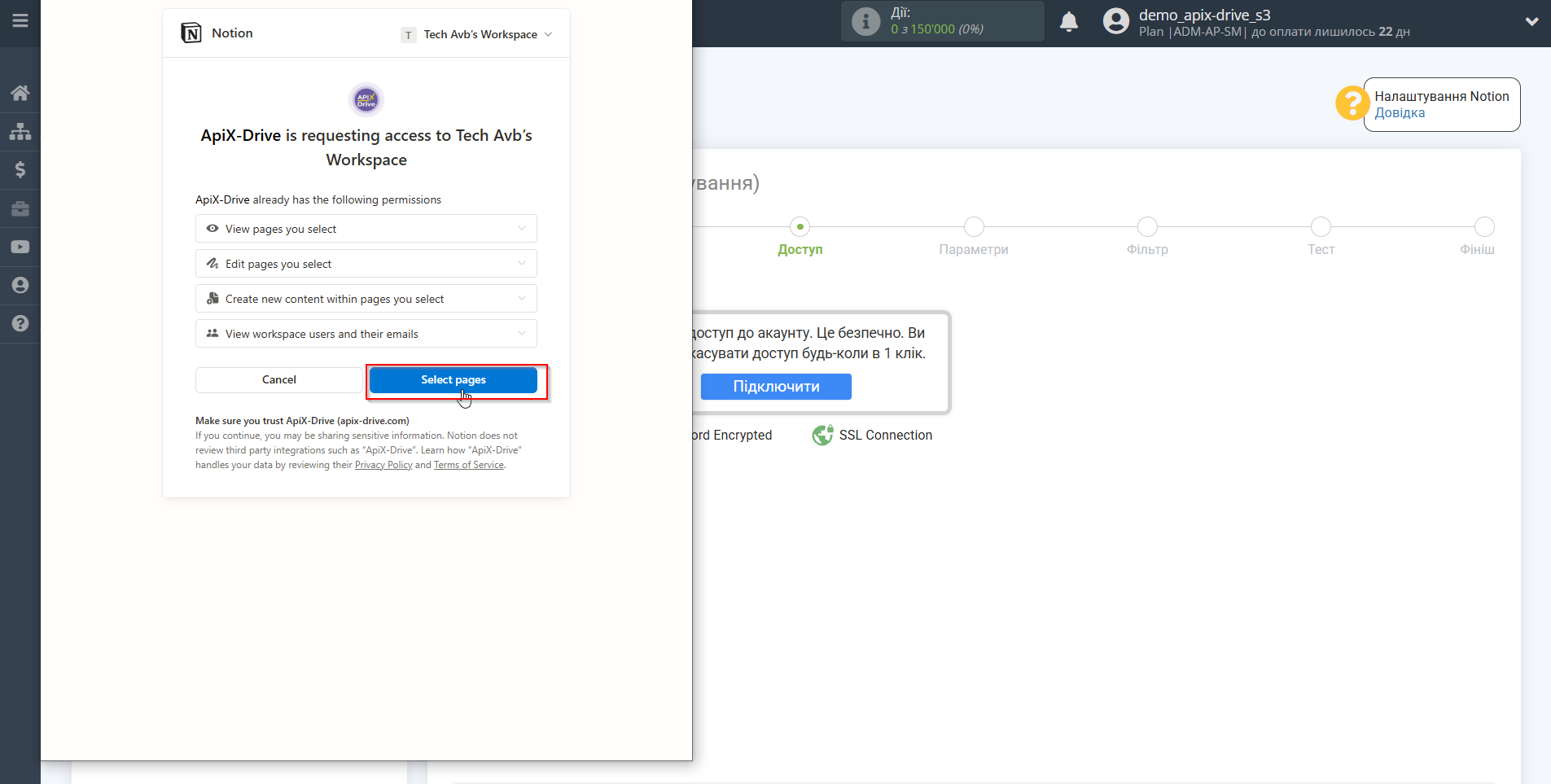Select the Тест step circle

(1321, 226)
